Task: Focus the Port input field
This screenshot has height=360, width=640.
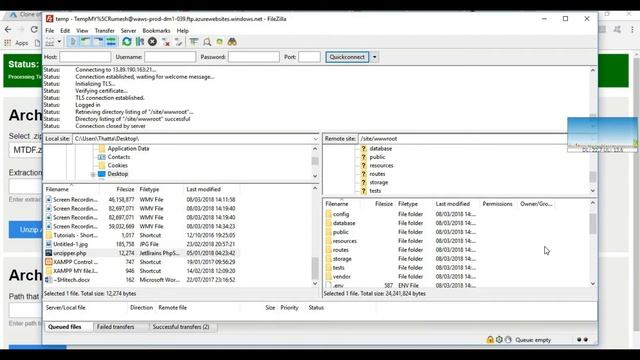Action: click(309, 57)
